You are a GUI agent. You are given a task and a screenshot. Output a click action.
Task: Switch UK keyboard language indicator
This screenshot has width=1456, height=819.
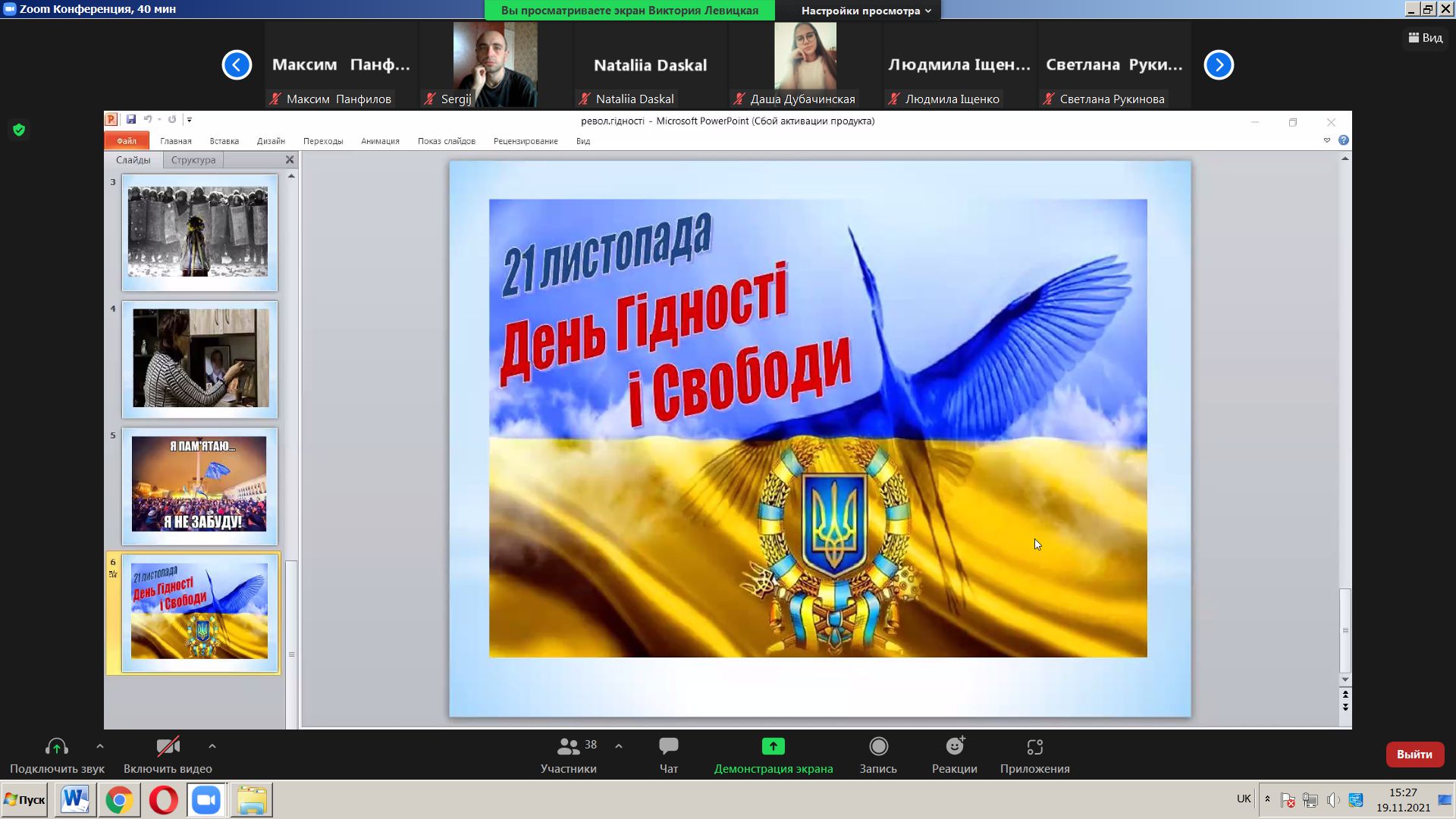[x=1244, y=799]
